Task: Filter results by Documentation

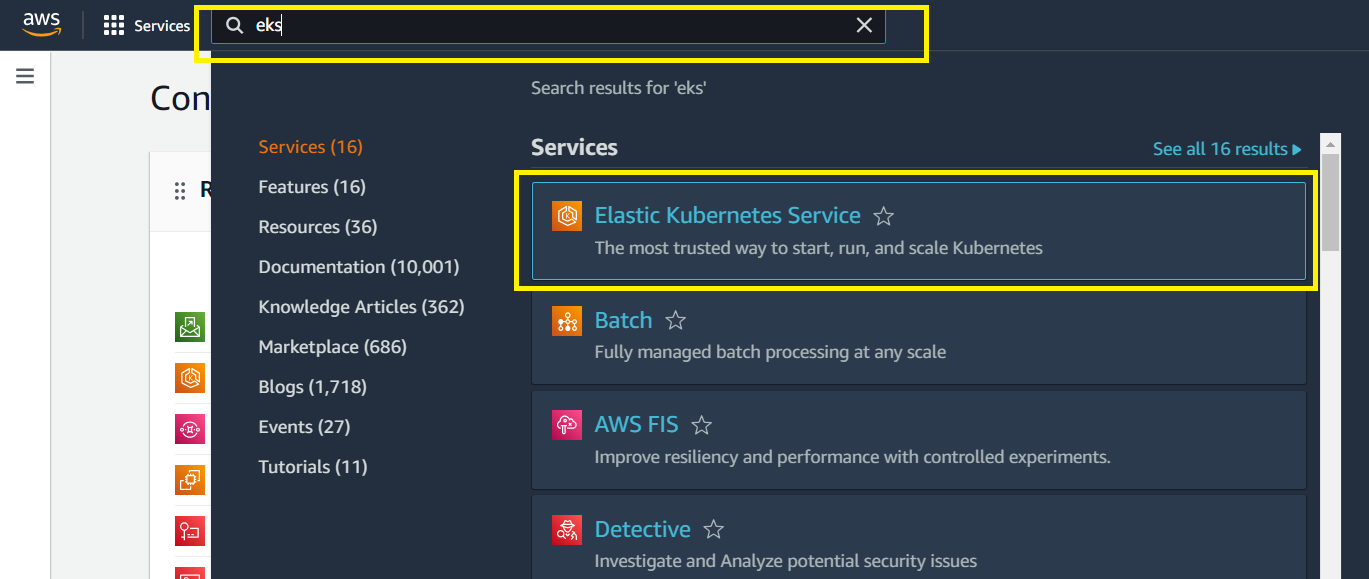Action: click(358, 266)
